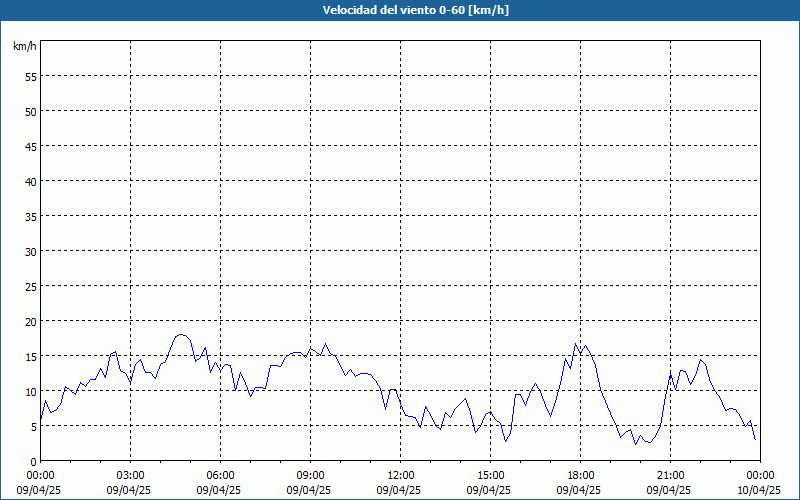Click the 10/04/25 date label

point(759,490)
